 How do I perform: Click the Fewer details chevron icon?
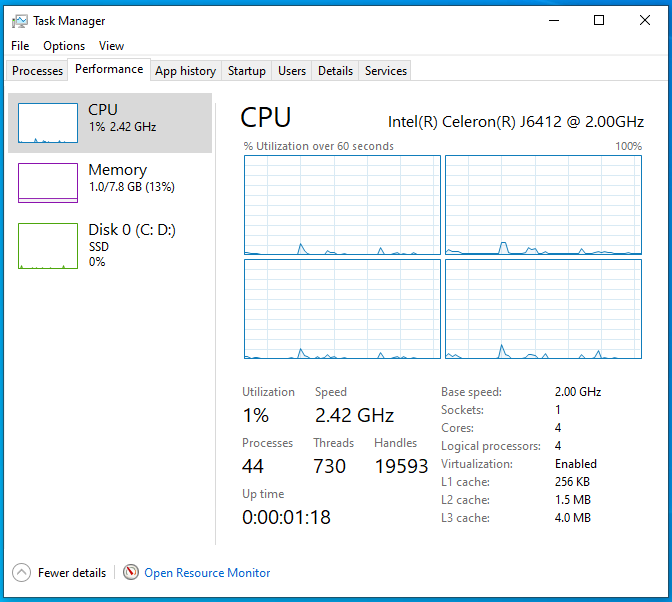click(21, 572)
